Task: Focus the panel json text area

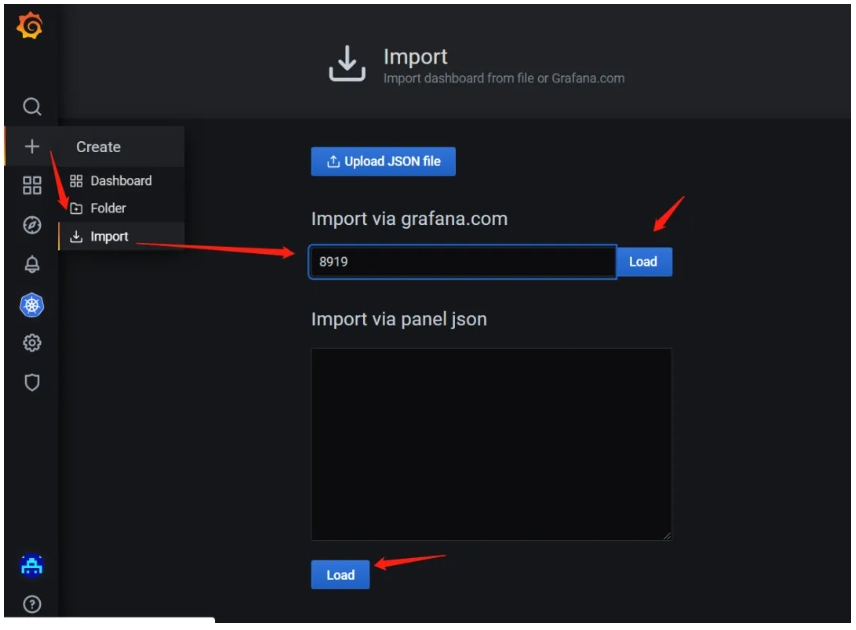Action: 491,444
